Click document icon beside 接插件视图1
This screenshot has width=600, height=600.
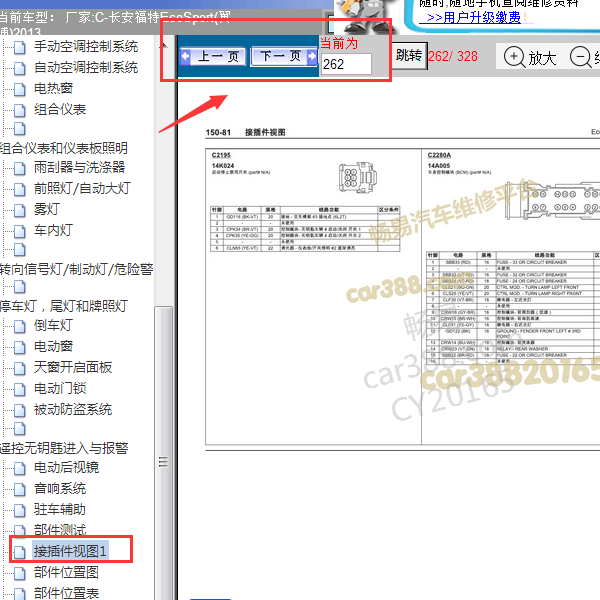click(x=20, y=553)
